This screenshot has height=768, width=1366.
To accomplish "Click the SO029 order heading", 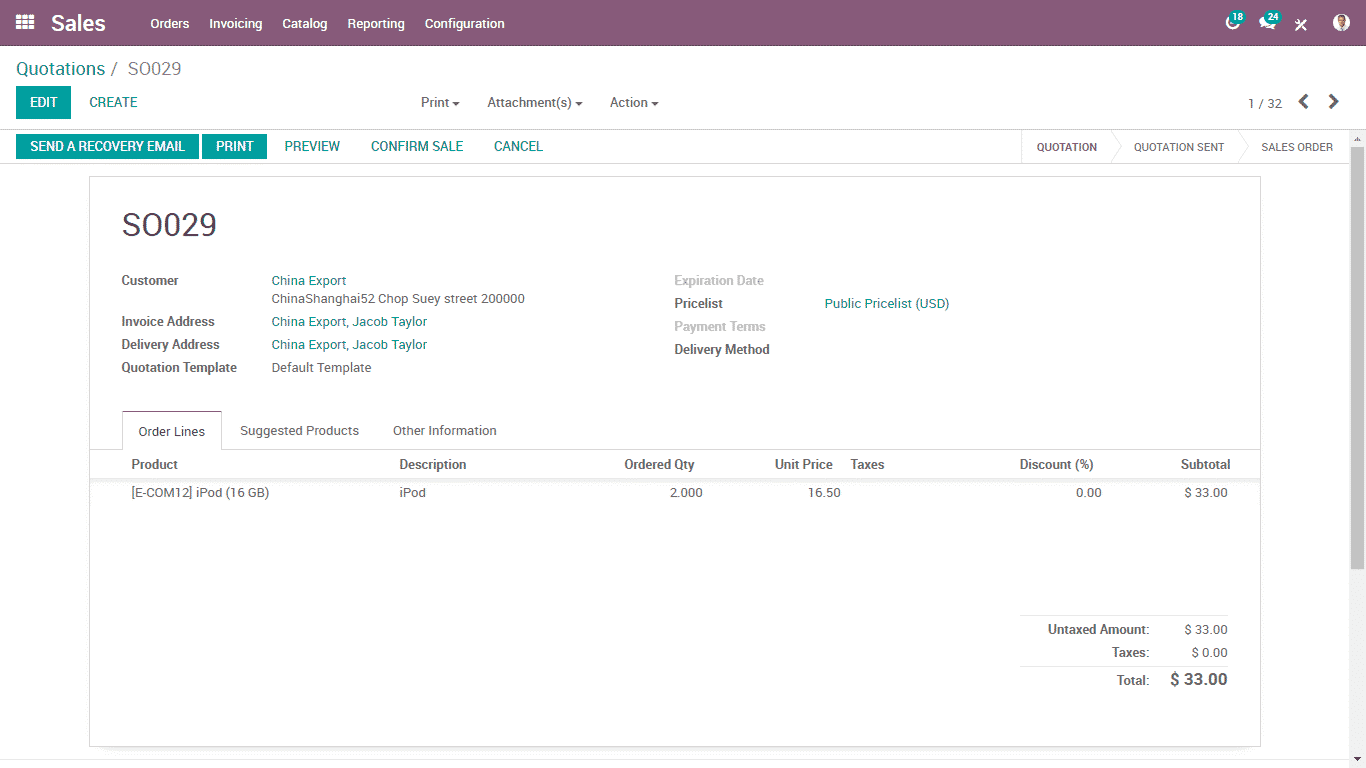I will pos(169,225).
